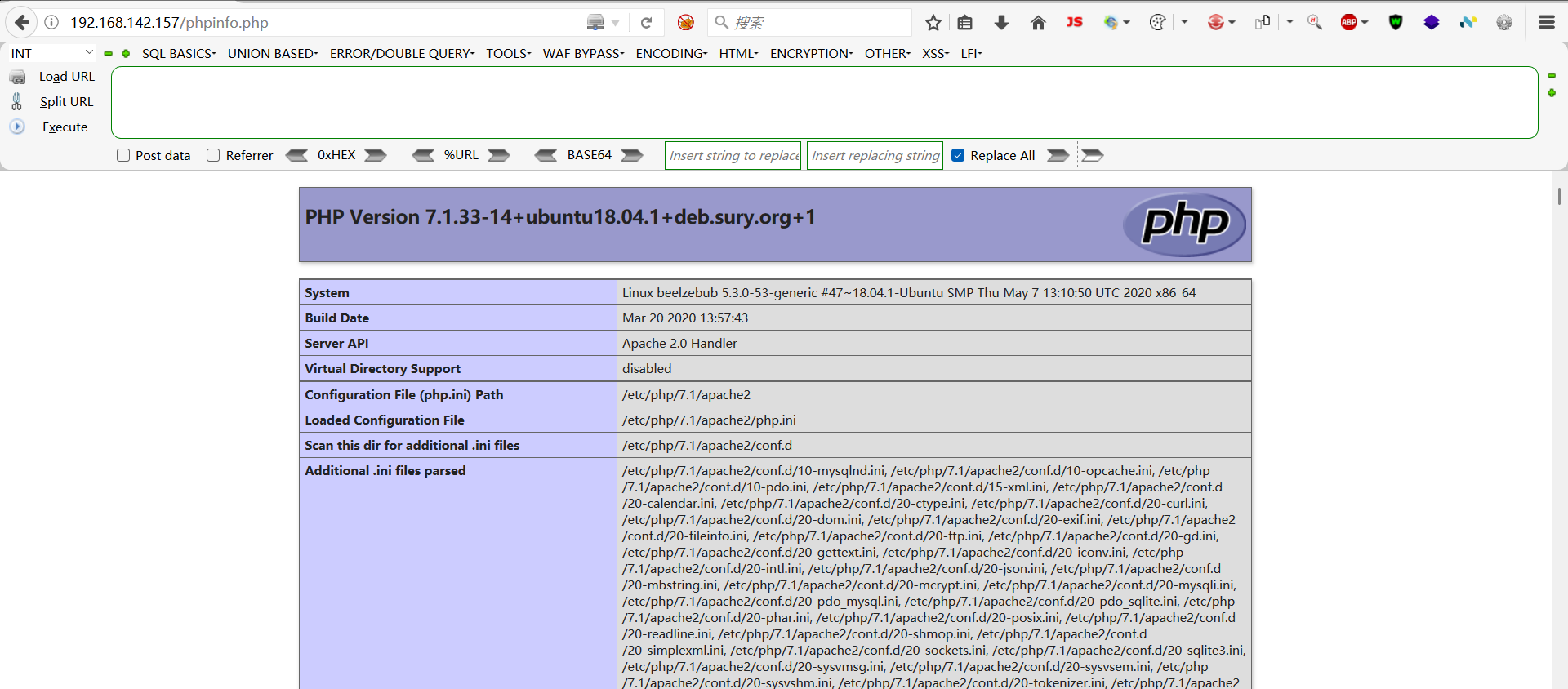The image size is (1568, 689).
Task: Open the UNION BASED menu
Action: 273,54
